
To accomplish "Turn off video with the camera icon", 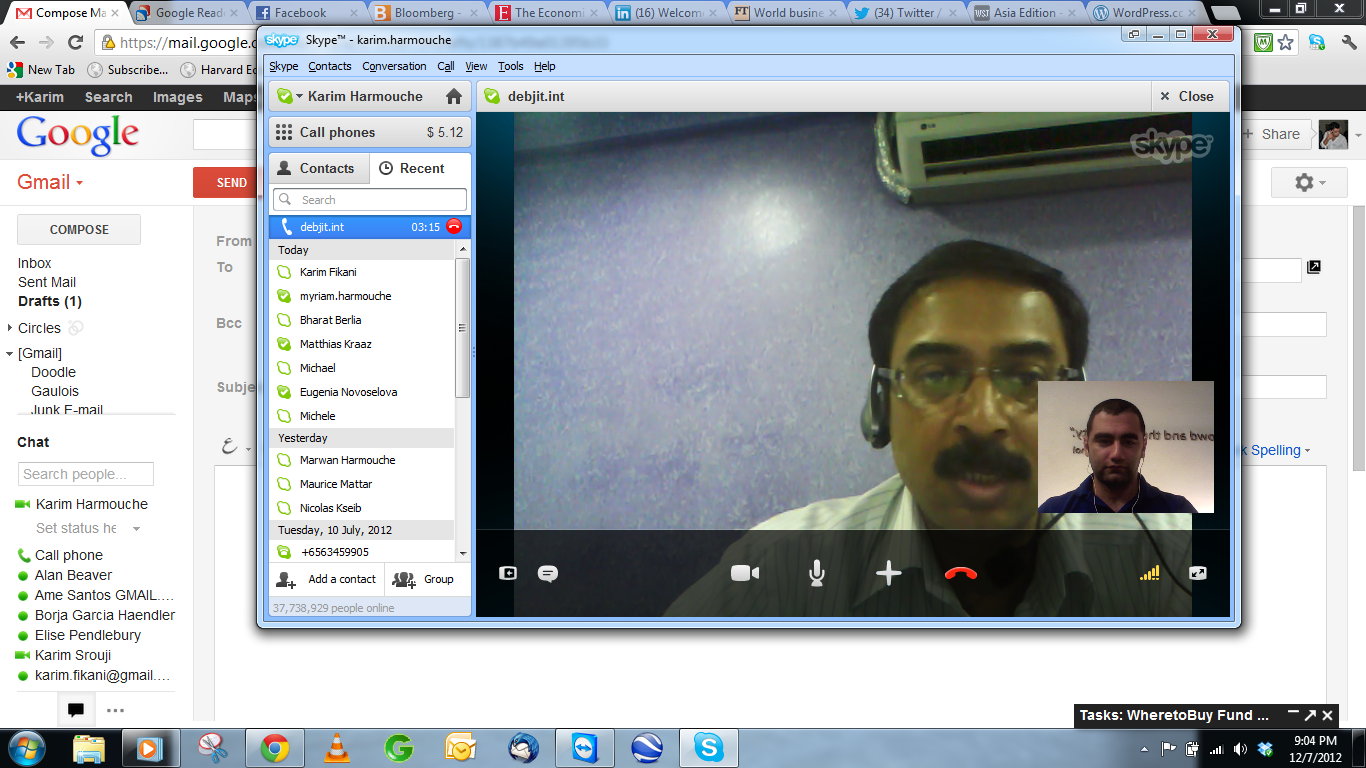I will tap(745, 573).
